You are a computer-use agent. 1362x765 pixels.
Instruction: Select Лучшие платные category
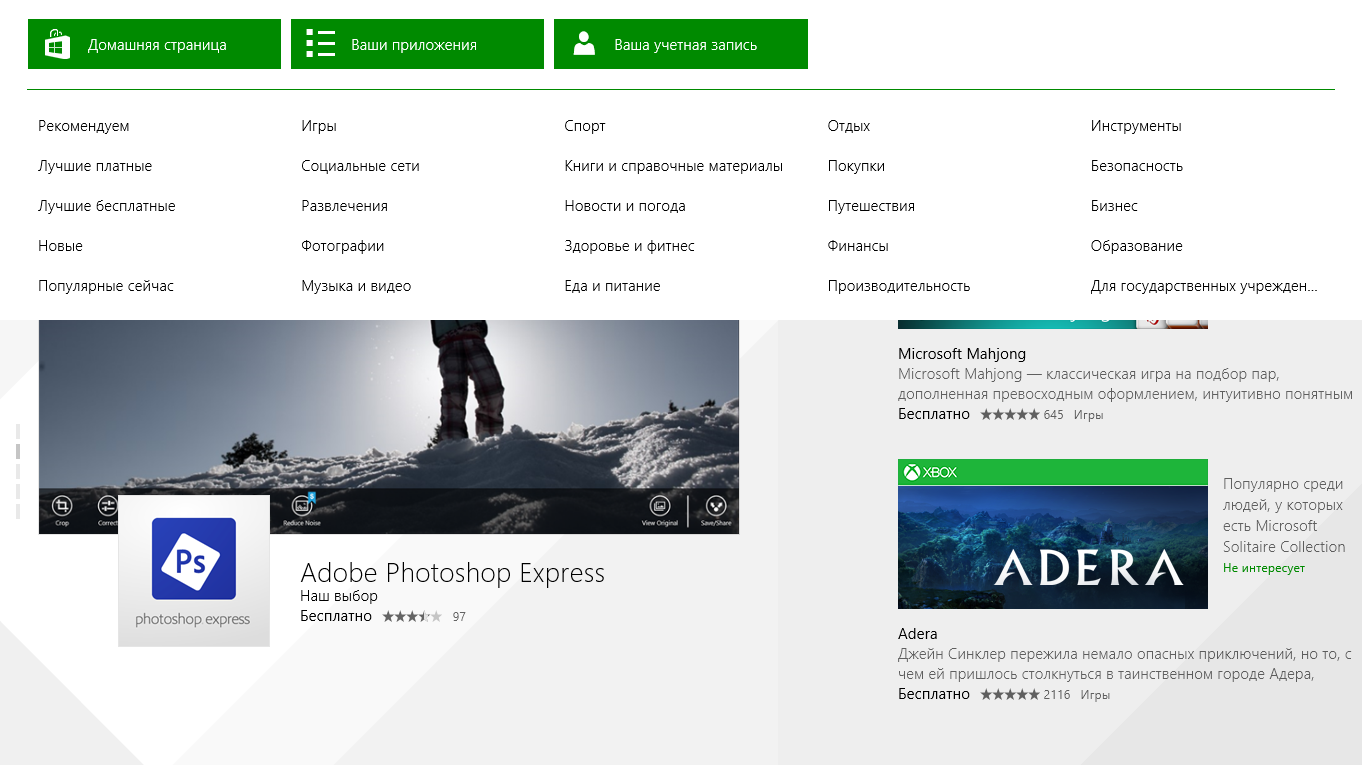click(x=95, y=166)
